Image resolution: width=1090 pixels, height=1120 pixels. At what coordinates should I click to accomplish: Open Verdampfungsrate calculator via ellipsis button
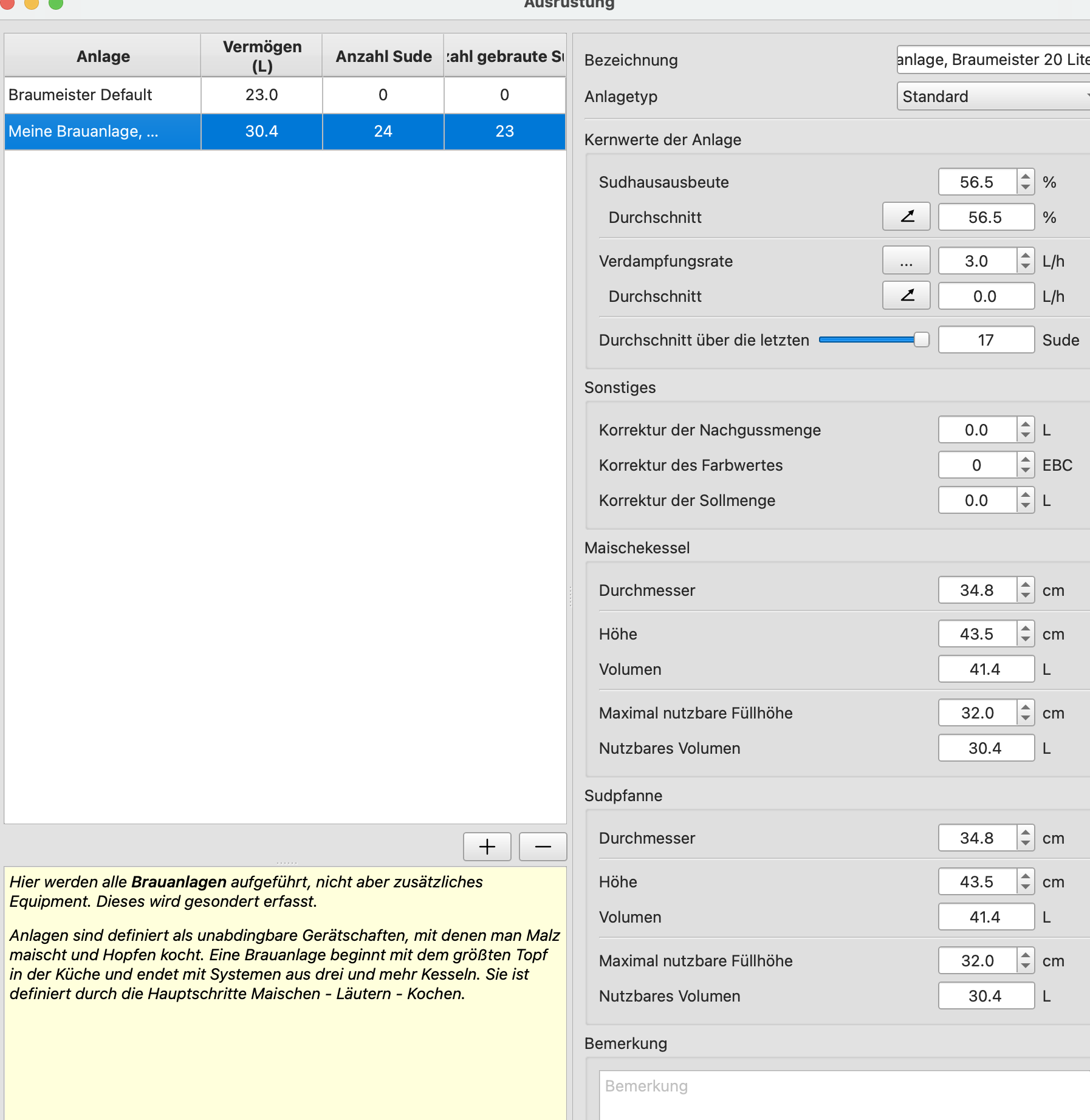coord(906,261)
